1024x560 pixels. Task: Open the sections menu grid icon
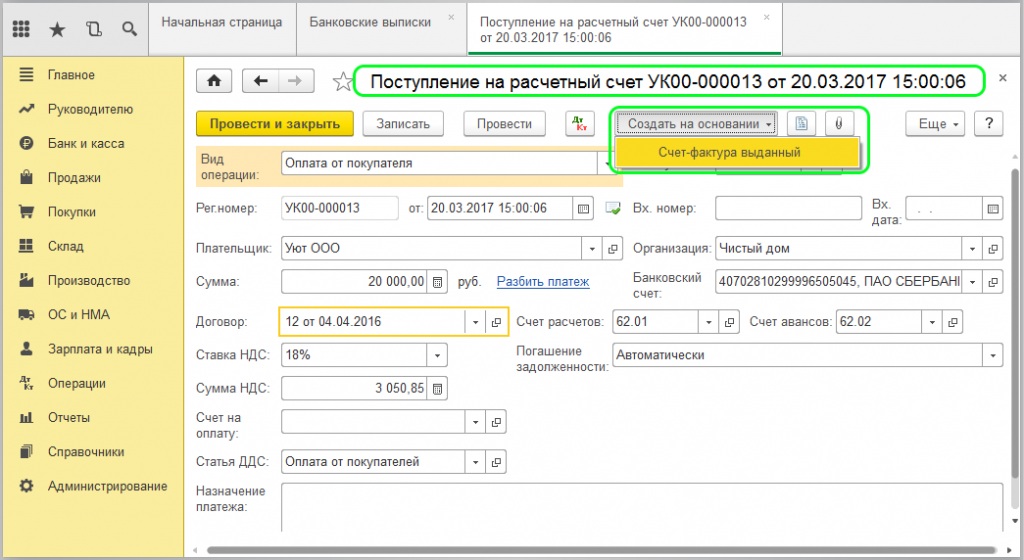point(21,29)
